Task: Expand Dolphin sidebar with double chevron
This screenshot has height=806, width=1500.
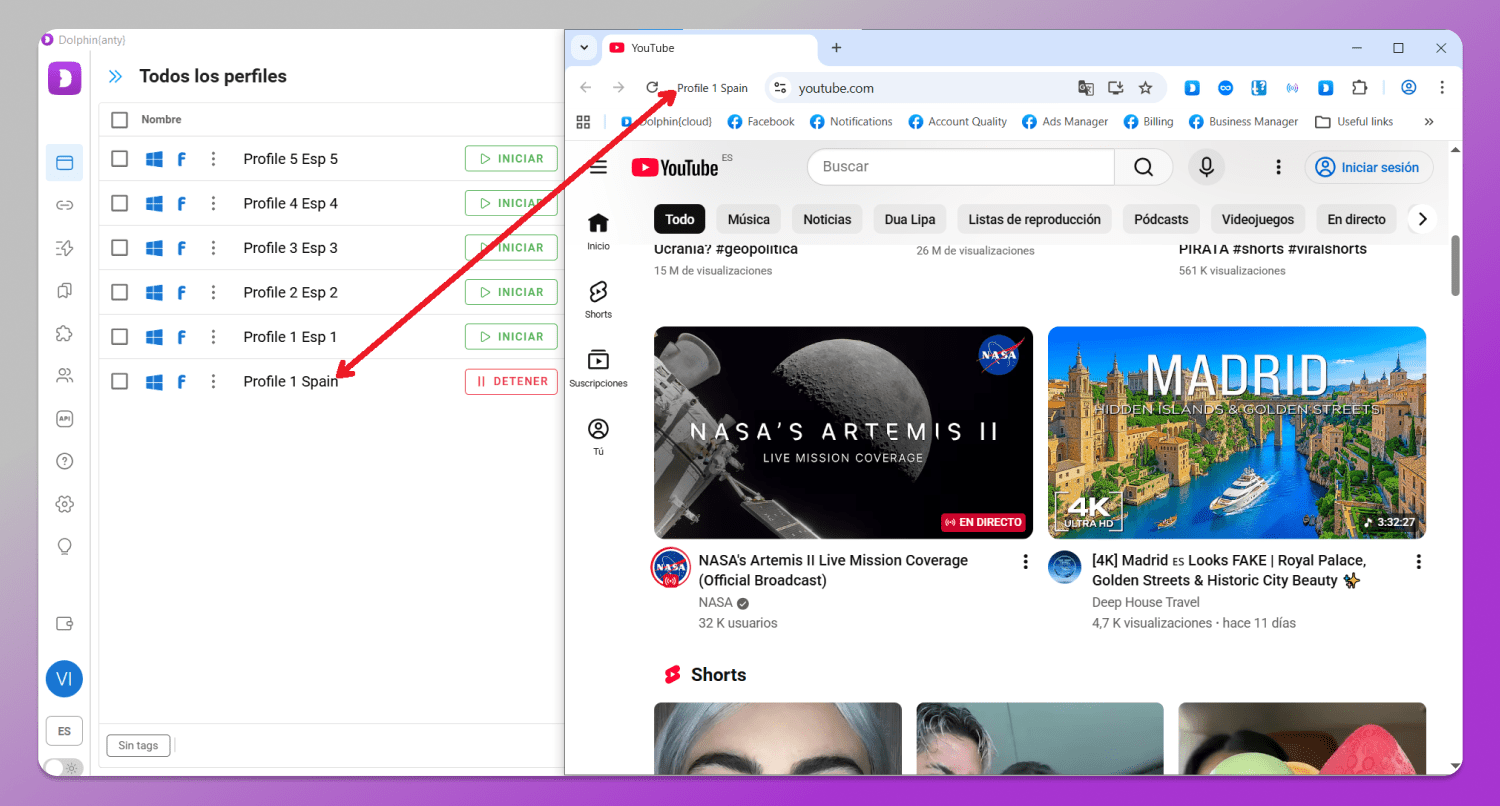Action: 116,77
